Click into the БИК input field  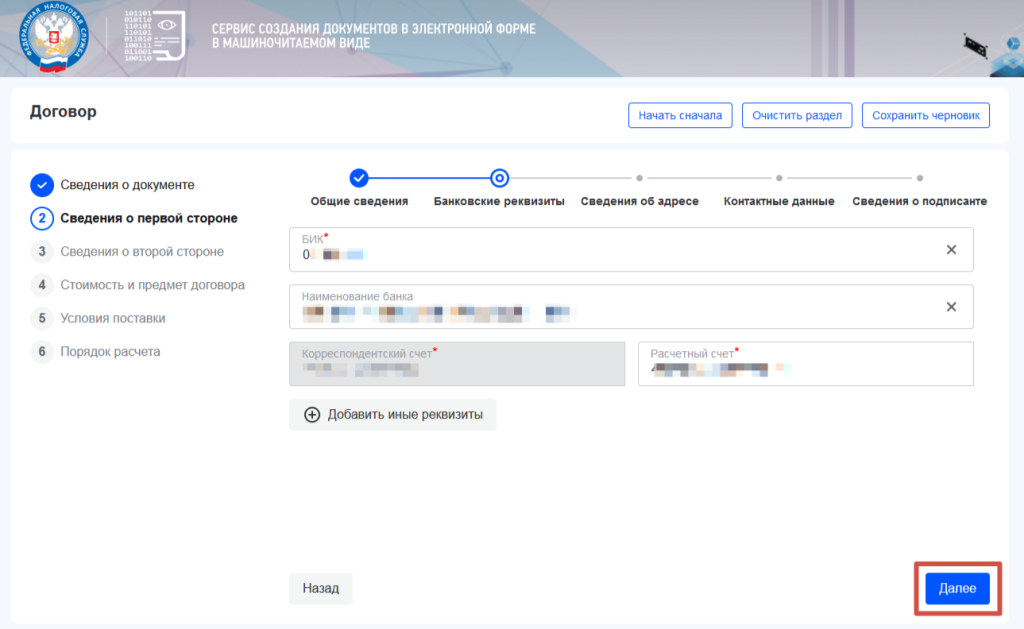[x=631, y=250]
